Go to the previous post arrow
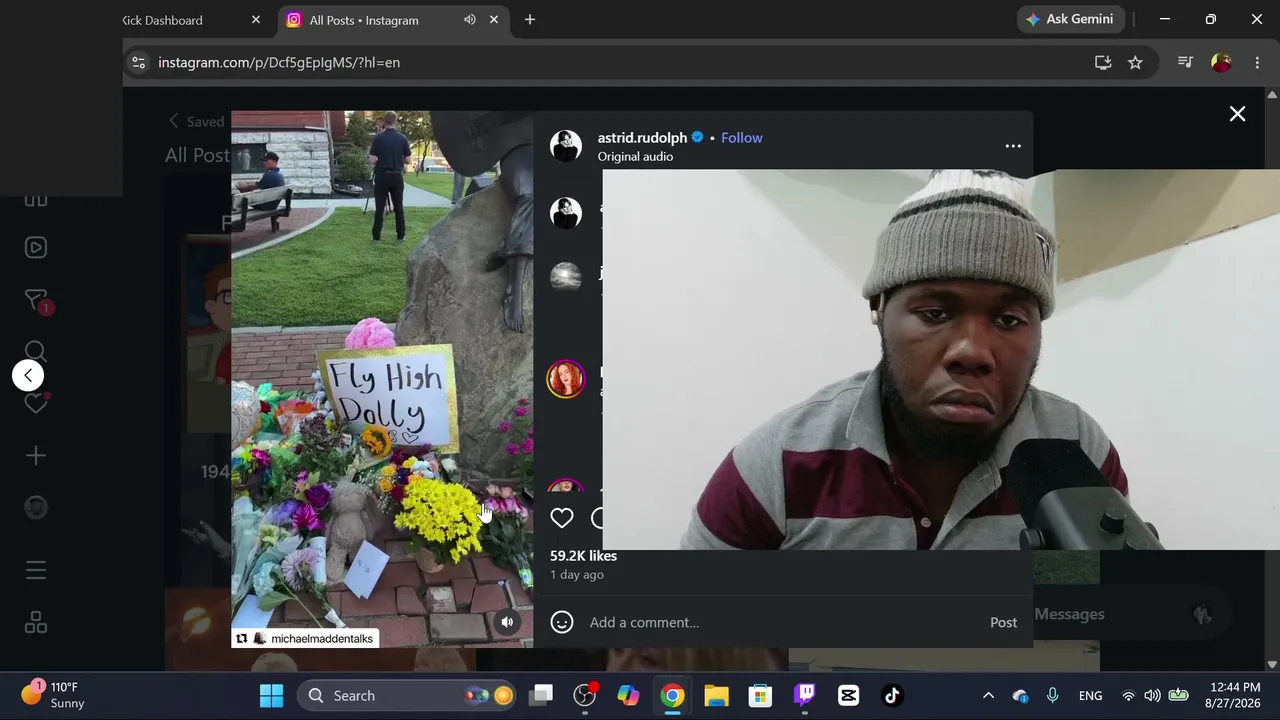The image size is (1280, 720). click(x=28, y=375)
